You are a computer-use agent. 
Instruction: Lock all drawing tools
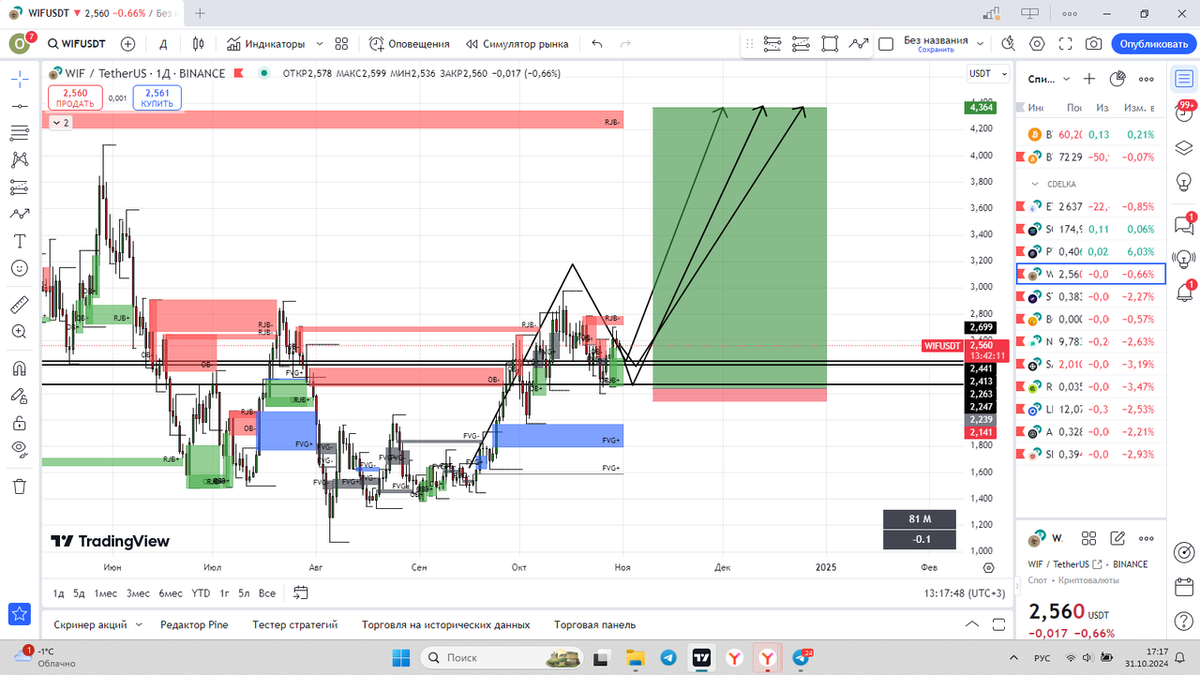point(19,423)
